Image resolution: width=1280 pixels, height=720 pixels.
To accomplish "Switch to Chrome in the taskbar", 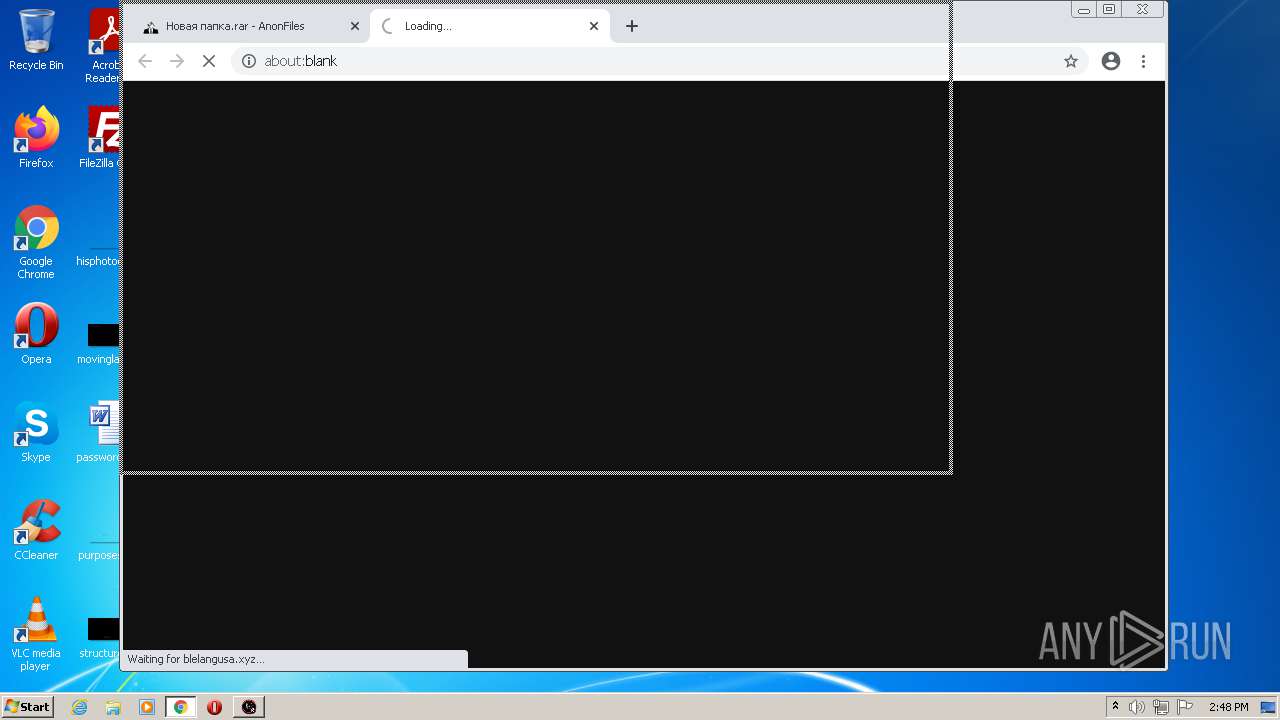I will pyautogui.click(x=181, y=707).
